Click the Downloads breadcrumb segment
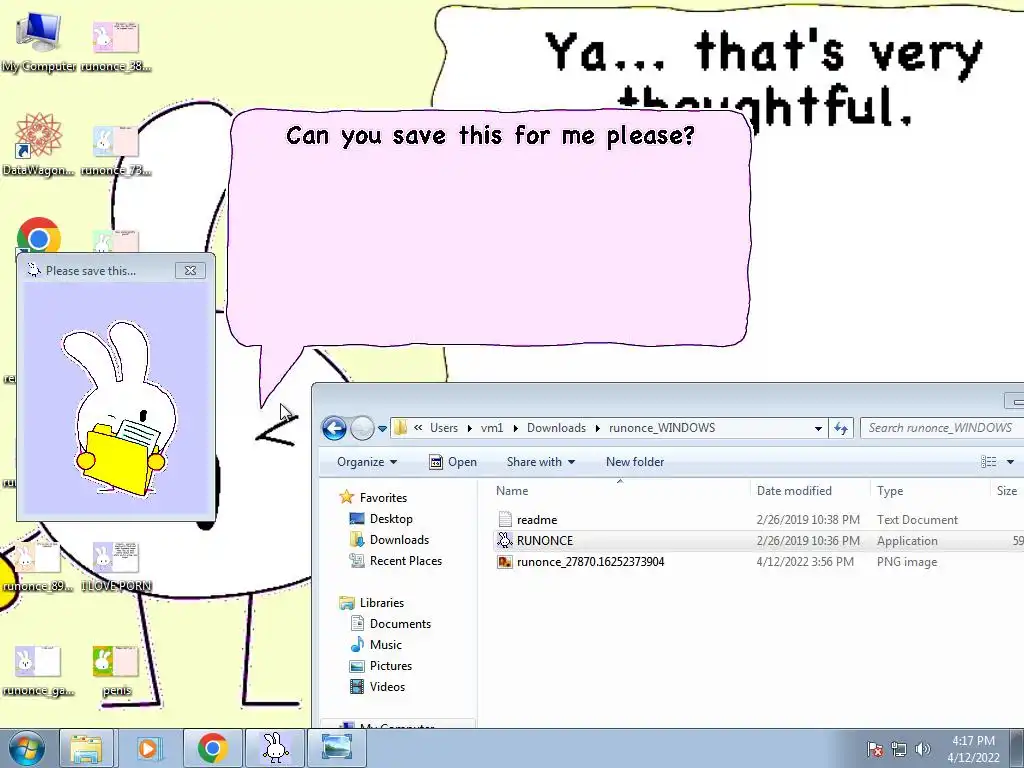This screenshot has width=1024, height=768. click(x=556, y=428)
